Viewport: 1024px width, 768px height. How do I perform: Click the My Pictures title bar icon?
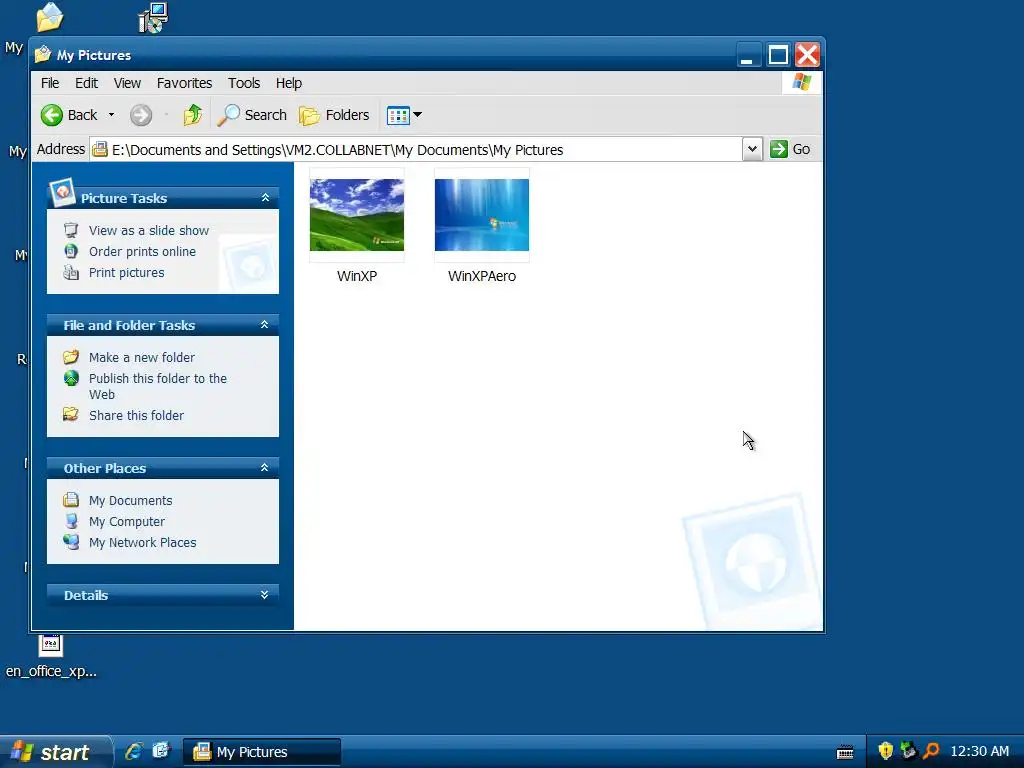[43, 55]
